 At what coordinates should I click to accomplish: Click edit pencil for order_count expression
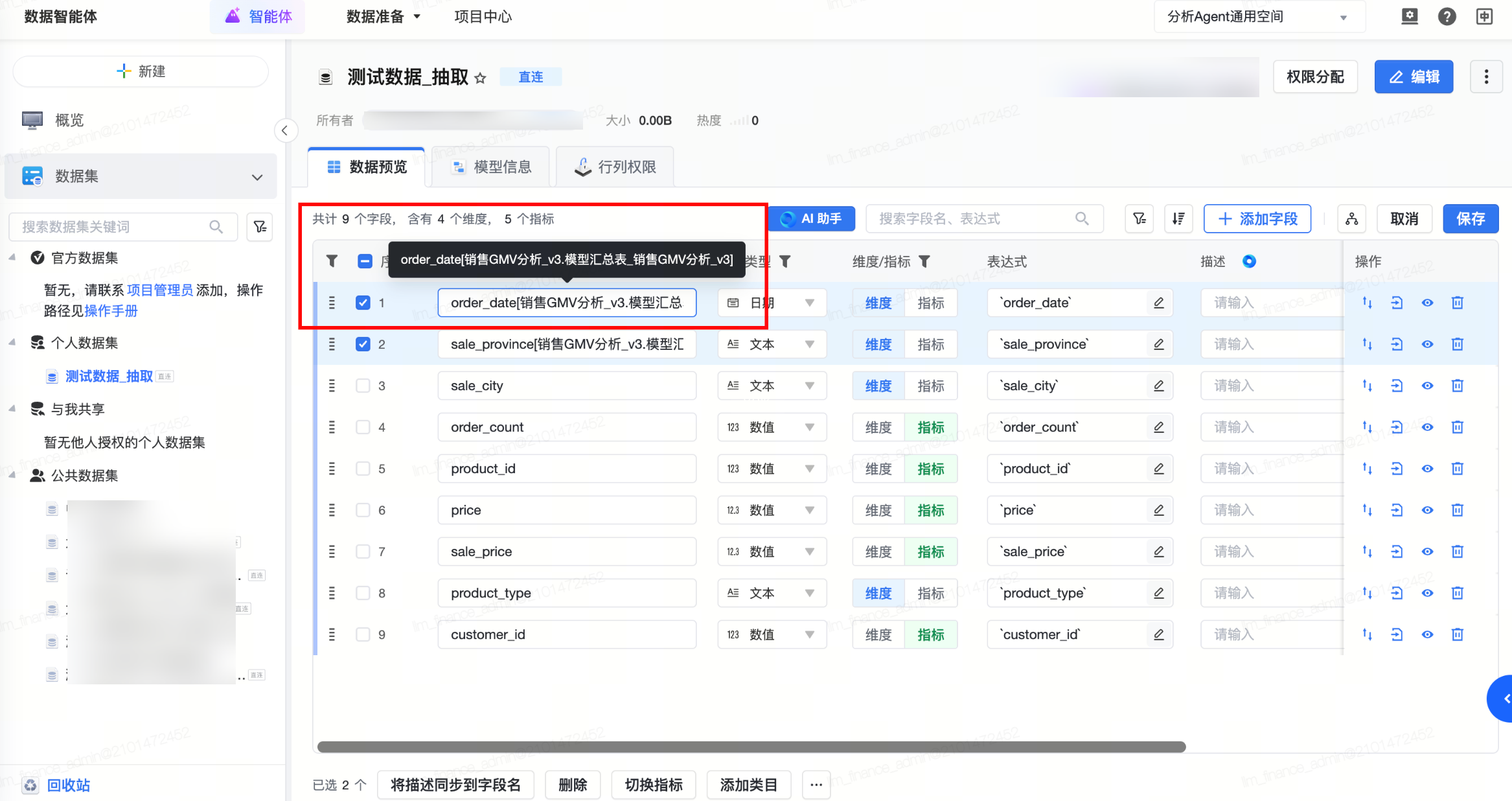[1158, 427]
